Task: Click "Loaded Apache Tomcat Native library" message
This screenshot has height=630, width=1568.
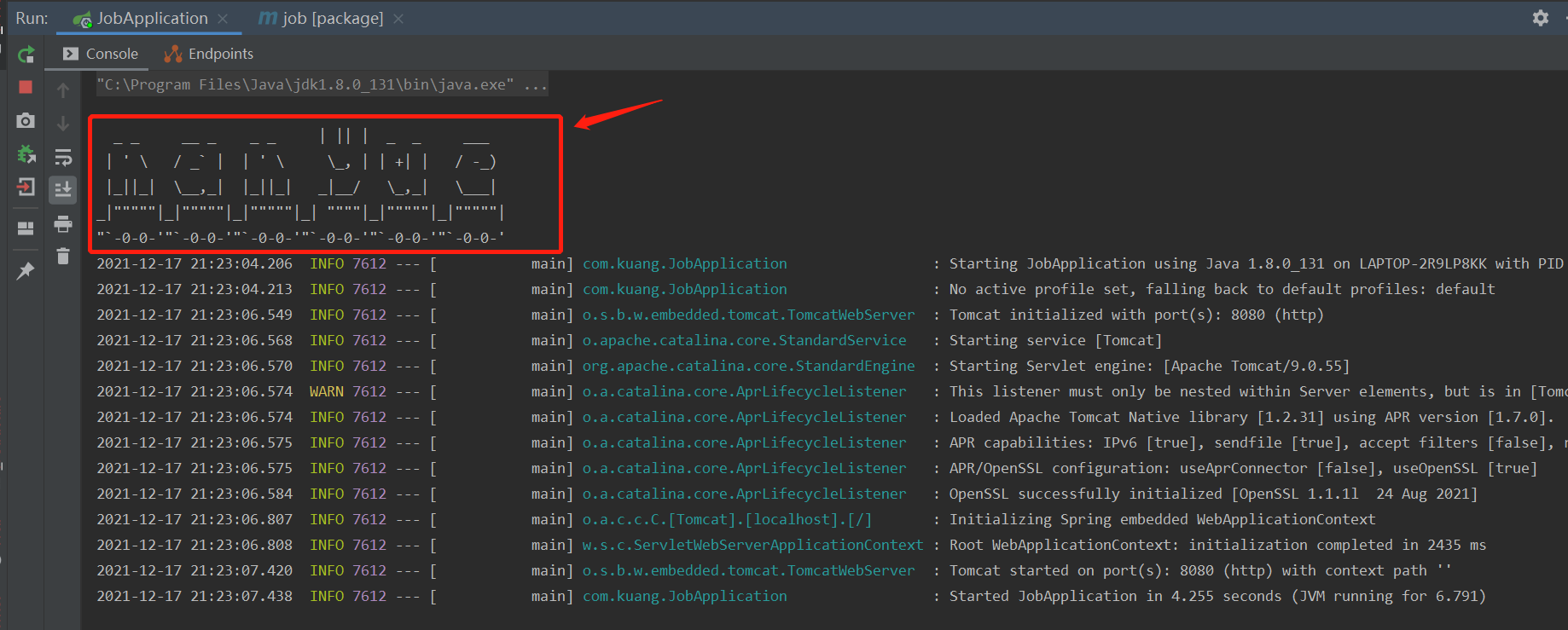Action: coord(1252,417)
